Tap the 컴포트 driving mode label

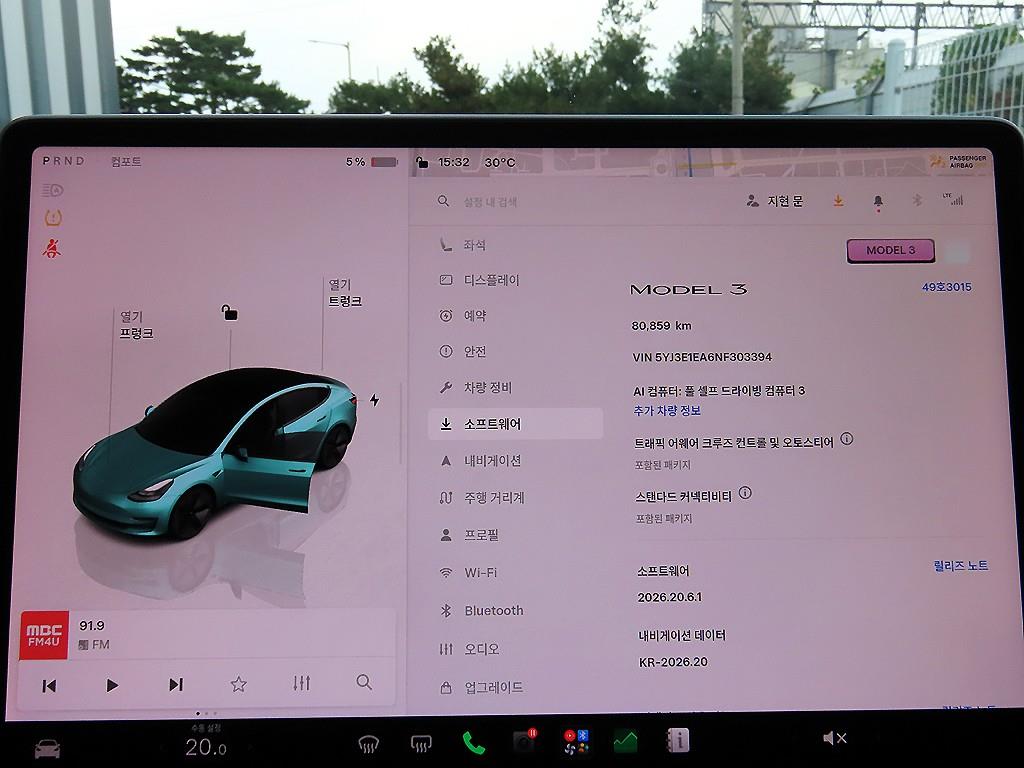coord(126,161)
